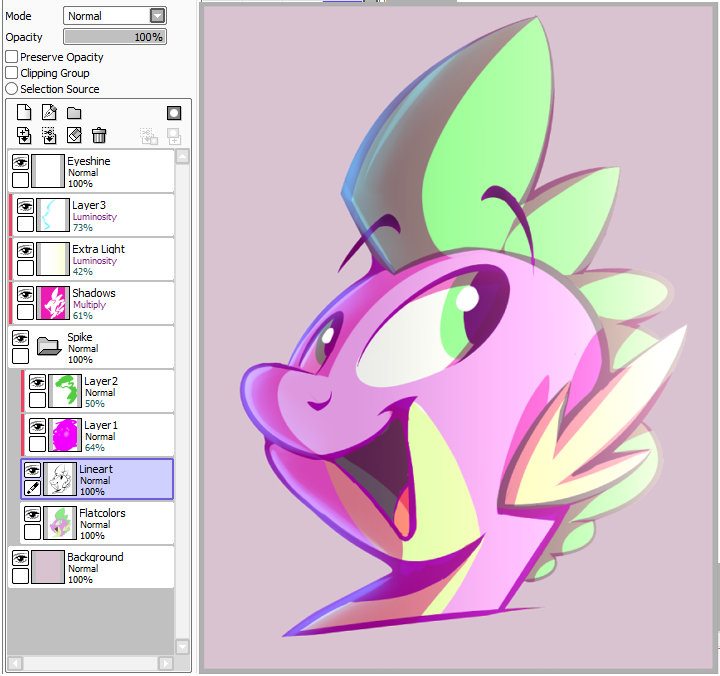Hide the Extra Light layer

click(x=25, y=250)
